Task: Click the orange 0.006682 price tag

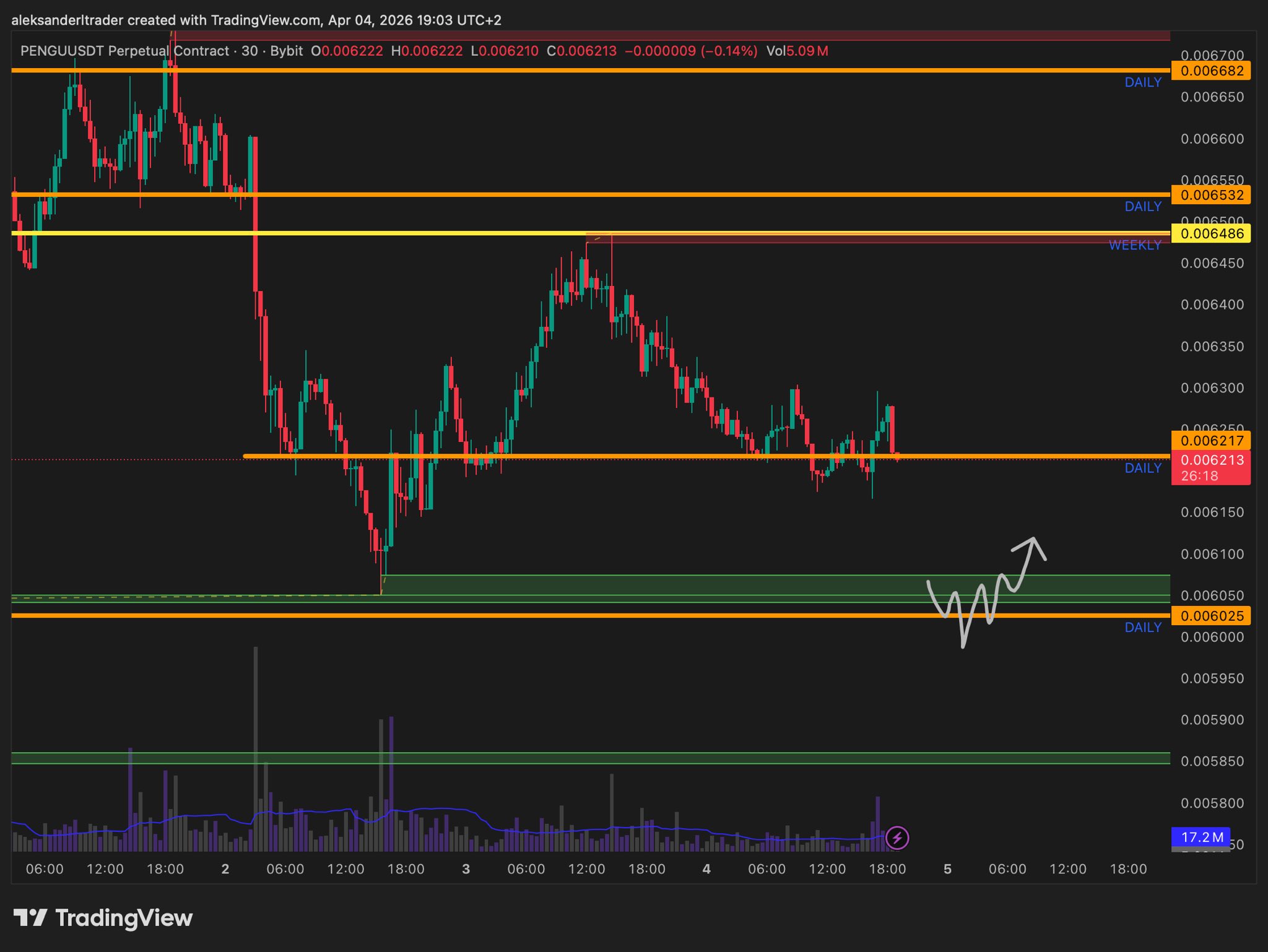Action: (x=1211, y=71)
